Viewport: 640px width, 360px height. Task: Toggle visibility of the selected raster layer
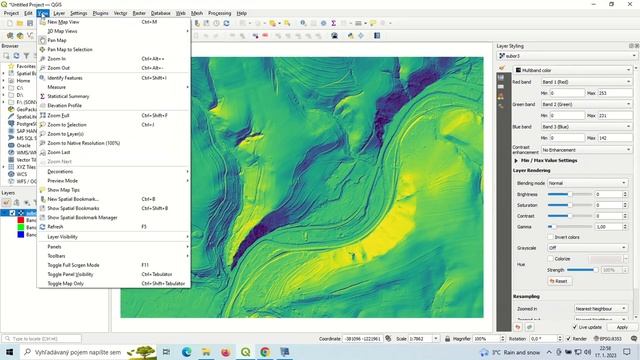(x=12, y=213)
